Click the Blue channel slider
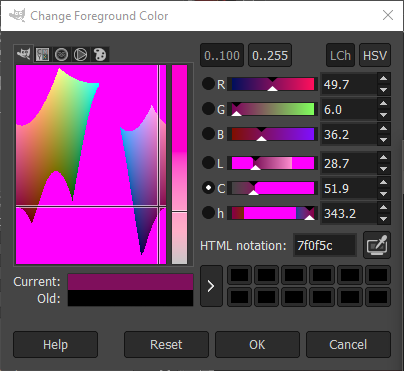This screenshot has height=371, width=404. [x=273, y=134]
